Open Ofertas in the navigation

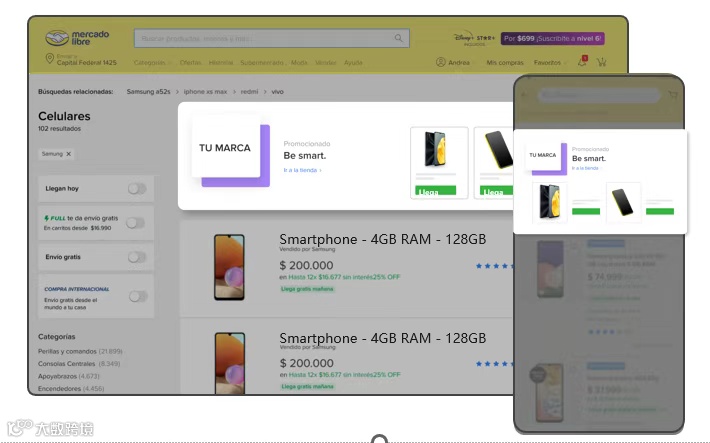point(190,63)
